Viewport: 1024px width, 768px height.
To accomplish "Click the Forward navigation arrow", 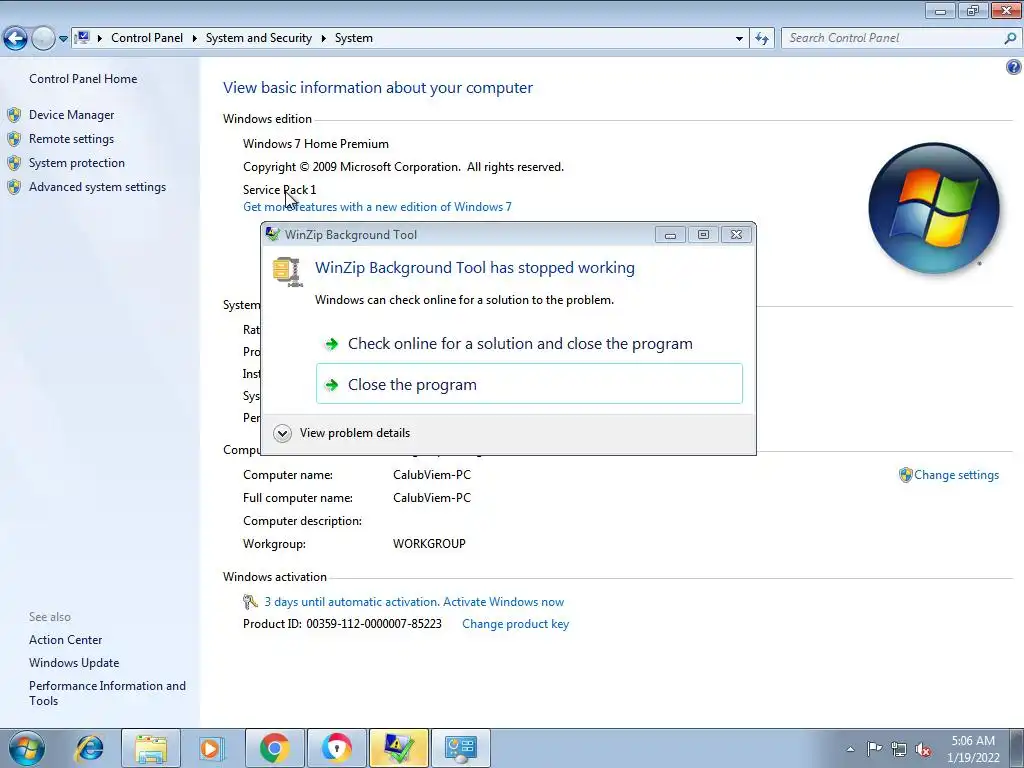I will coord(43,38).
